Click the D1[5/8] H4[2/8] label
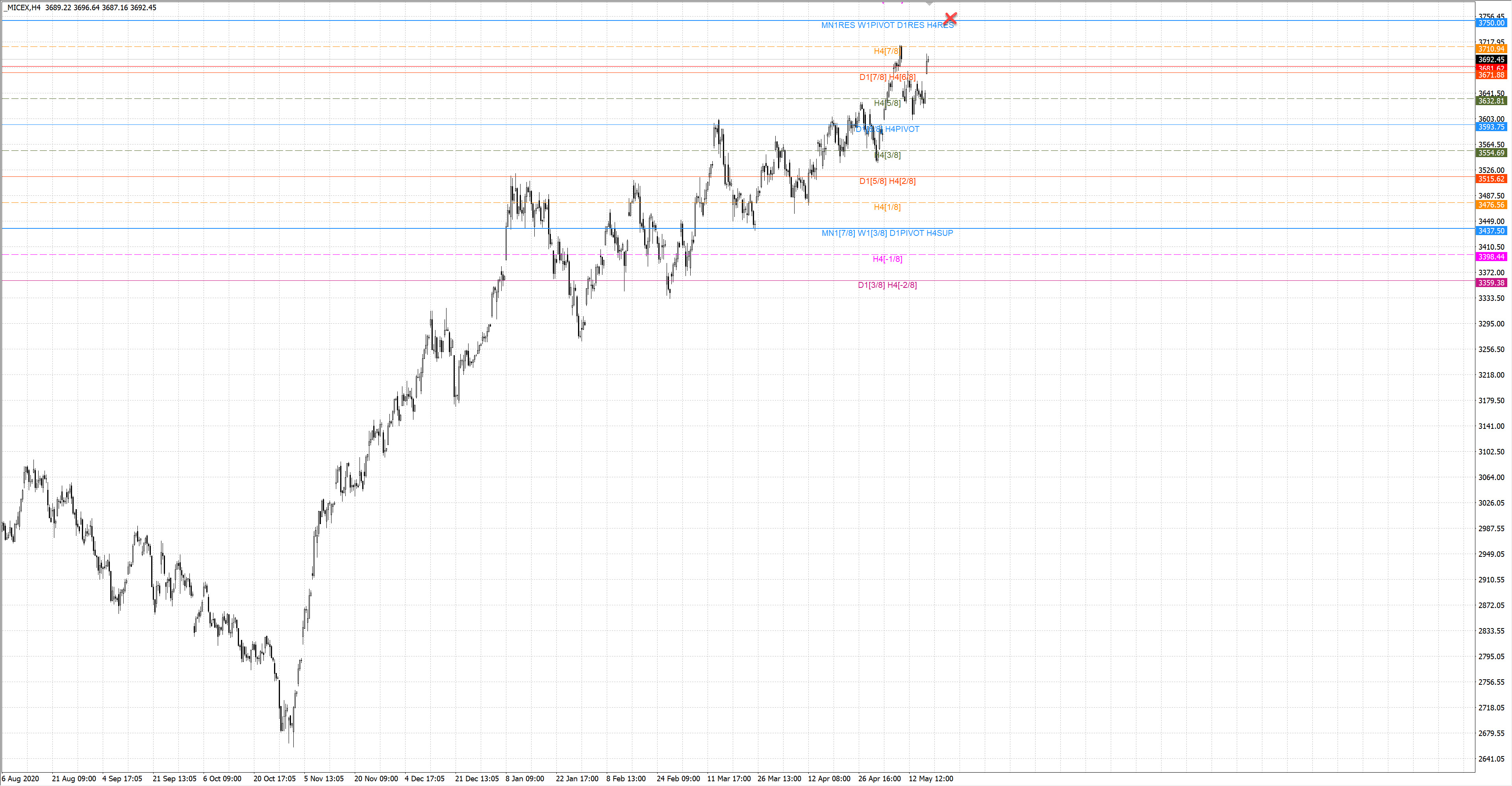This screenshot has height=786, width=1512. [x=887, y=181]
